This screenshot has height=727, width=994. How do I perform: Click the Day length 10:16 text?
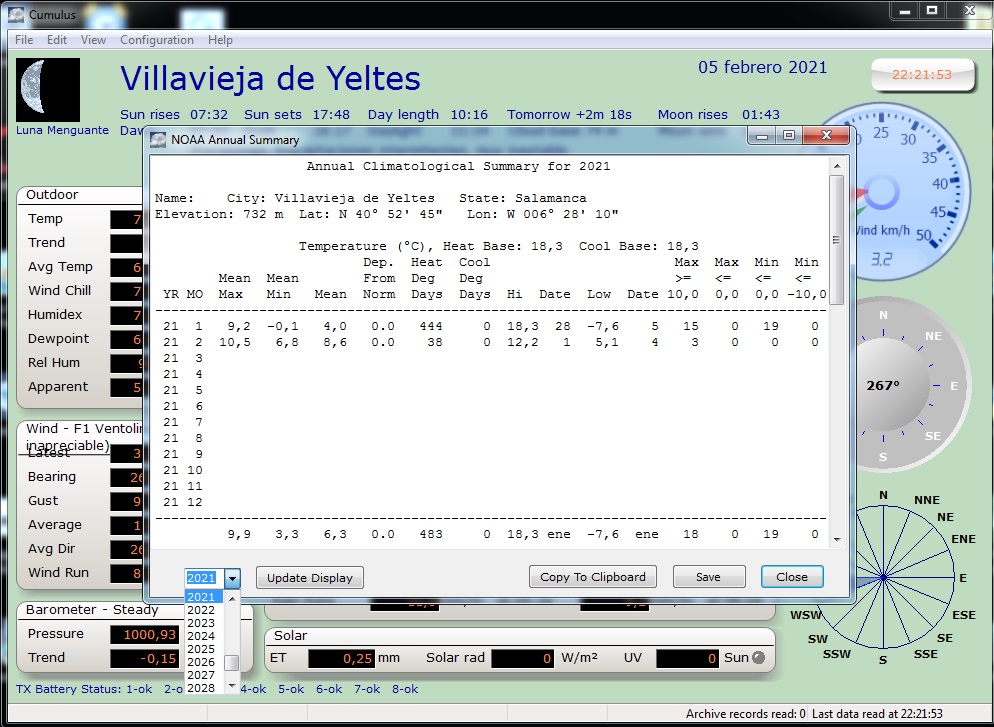(428, 115)
